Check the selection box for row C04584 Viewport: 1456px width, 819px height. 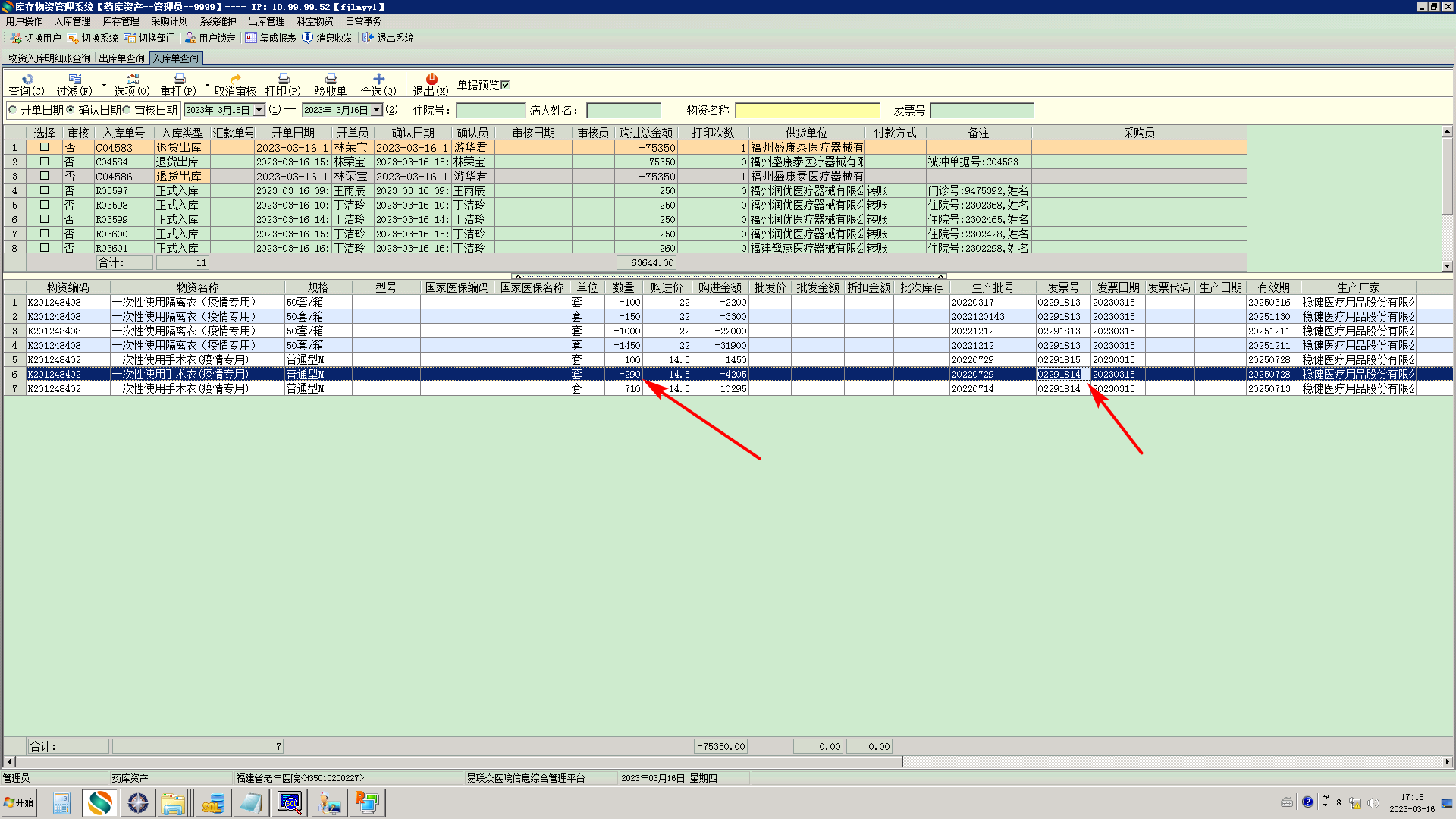44,162
